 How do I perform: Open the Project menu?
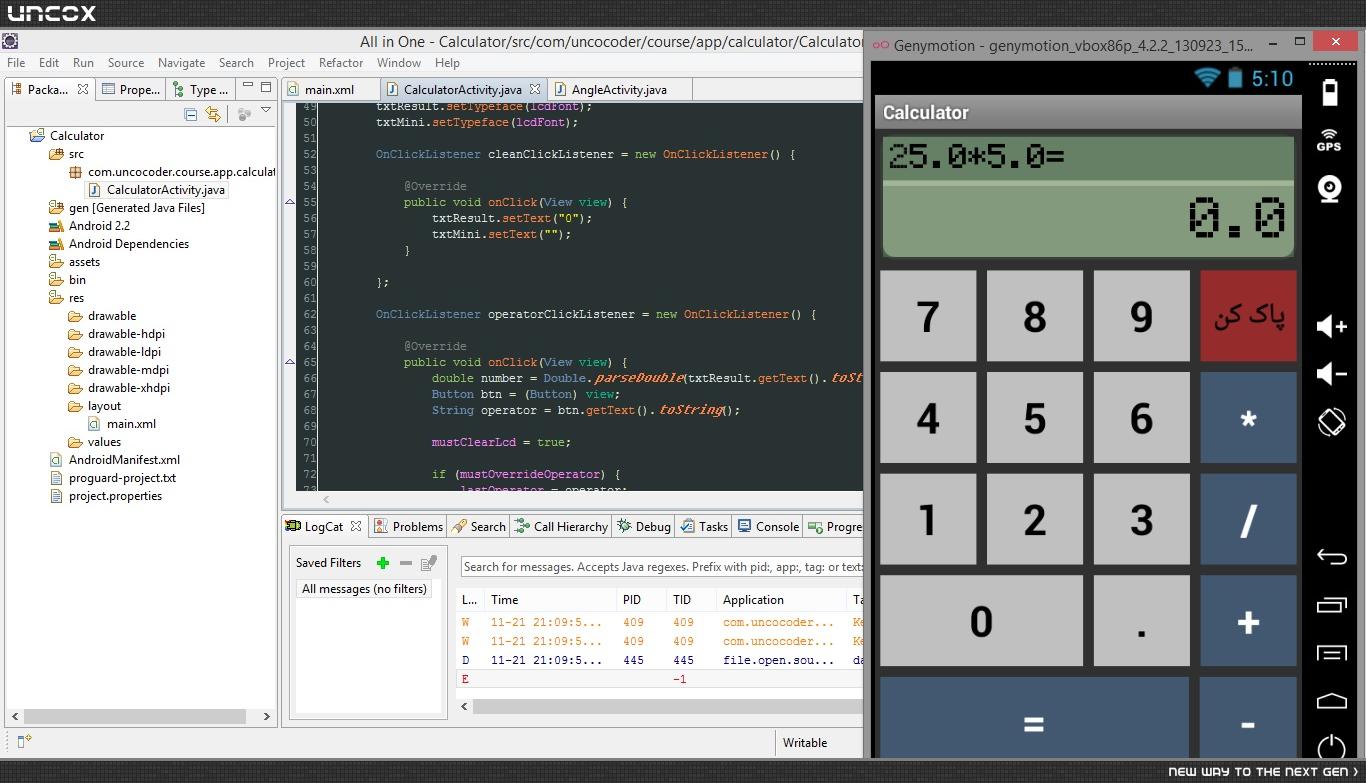pyautogui.click(x=286, y=62)
